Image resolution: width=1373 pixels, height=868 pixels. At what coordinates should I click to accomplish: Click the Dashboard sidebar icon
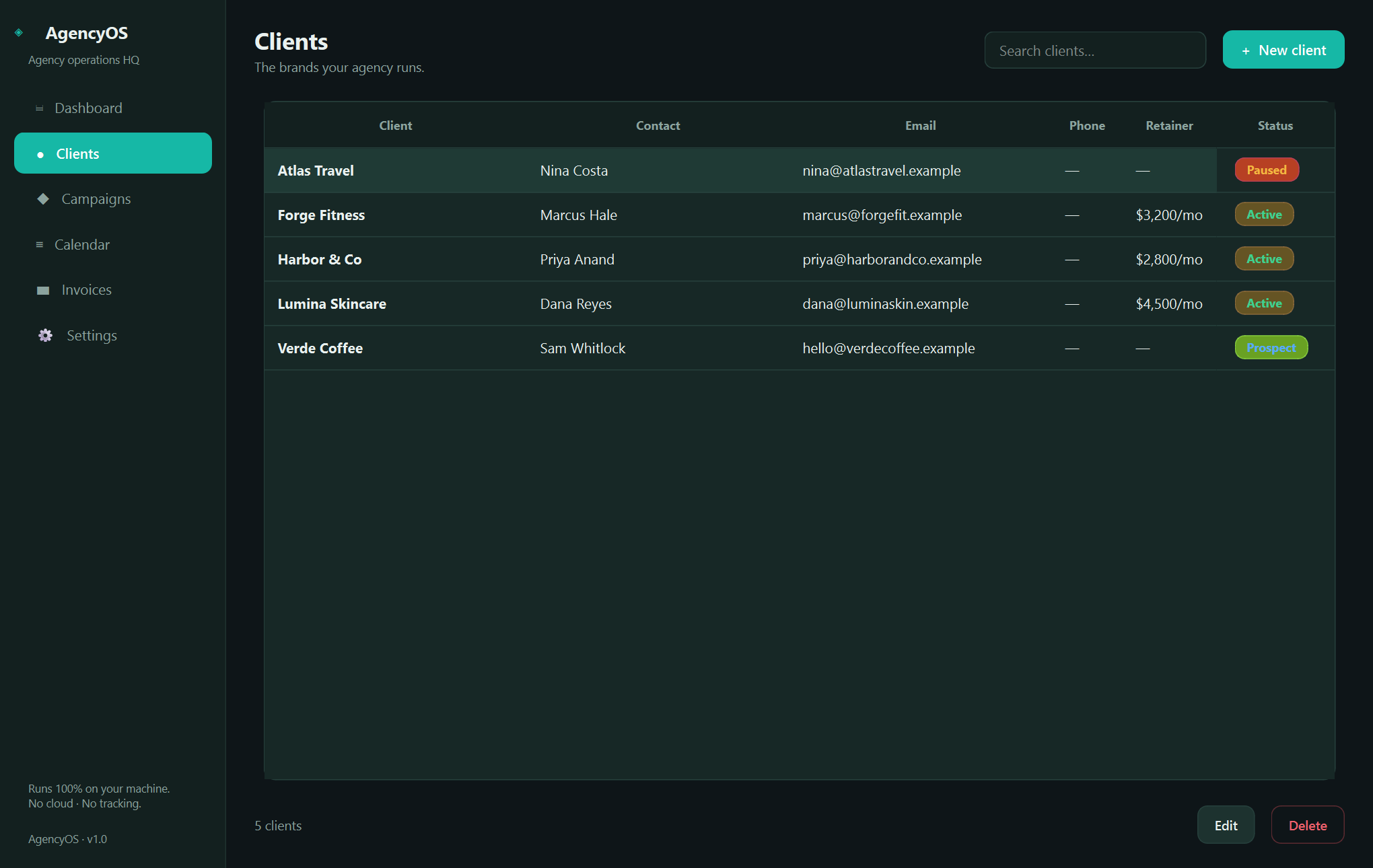40,108
